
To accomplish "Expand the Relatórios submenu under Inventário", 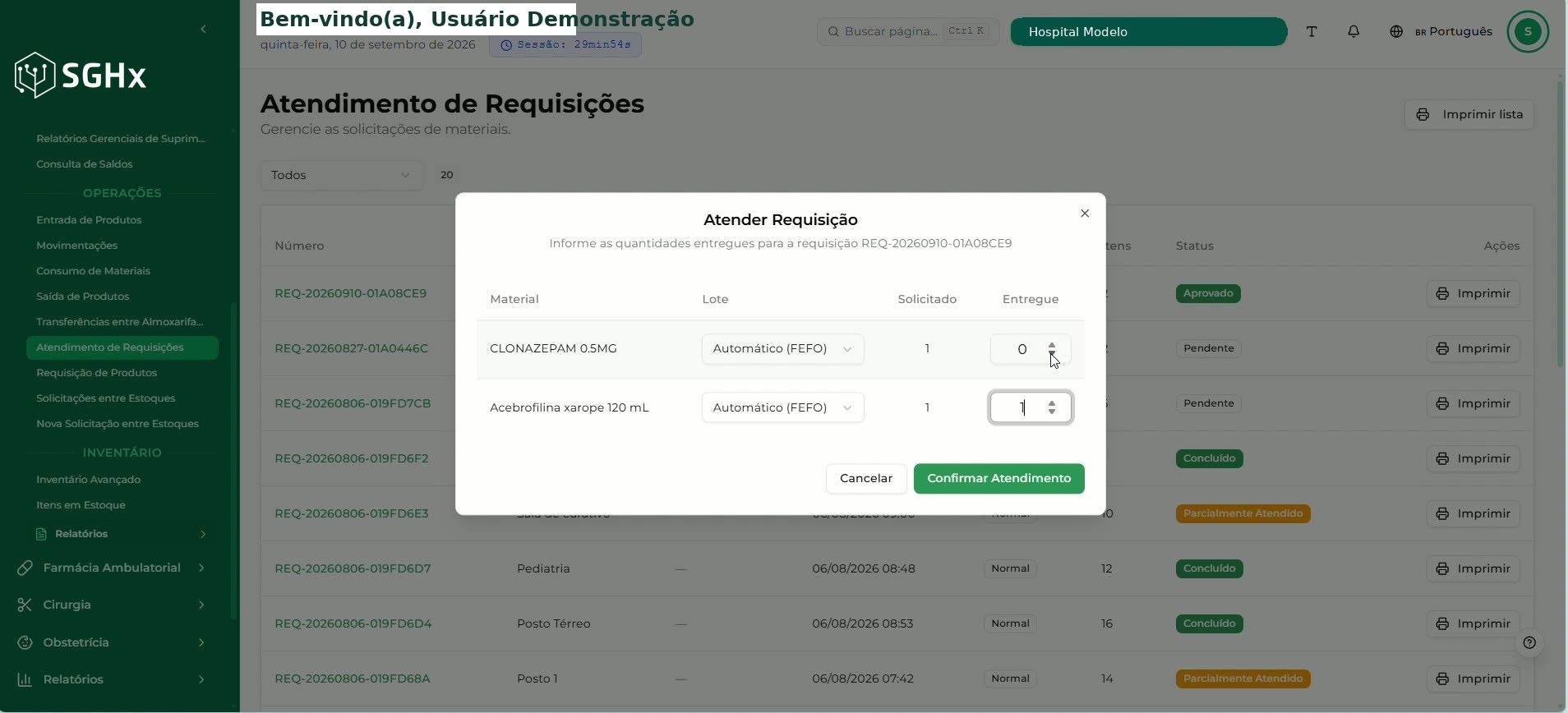I will pyautogui.click(x=203, y=534).
